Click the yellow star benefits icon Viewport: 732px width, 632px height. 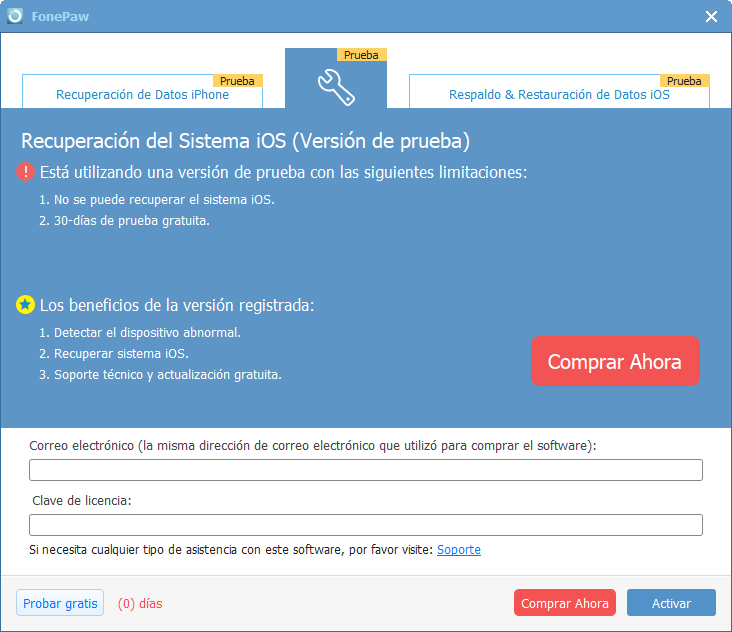25,305
